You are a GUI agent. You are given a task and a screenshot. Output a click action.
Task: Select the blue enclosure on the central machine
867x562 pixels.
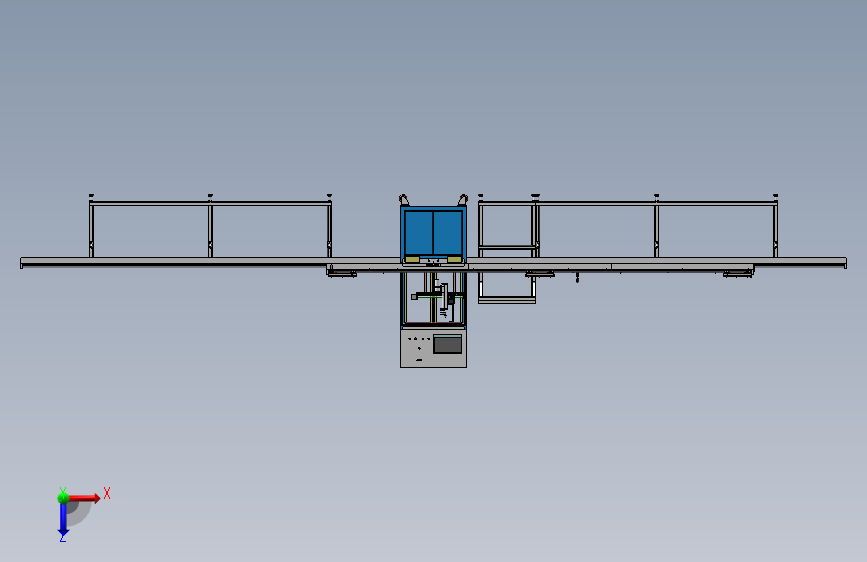[434, 235]
